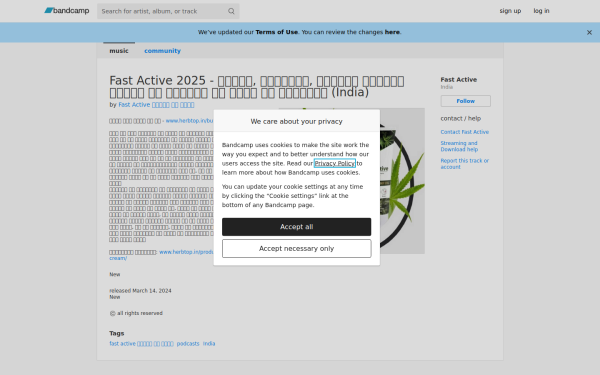Switch to the community tab

point(162,51)
